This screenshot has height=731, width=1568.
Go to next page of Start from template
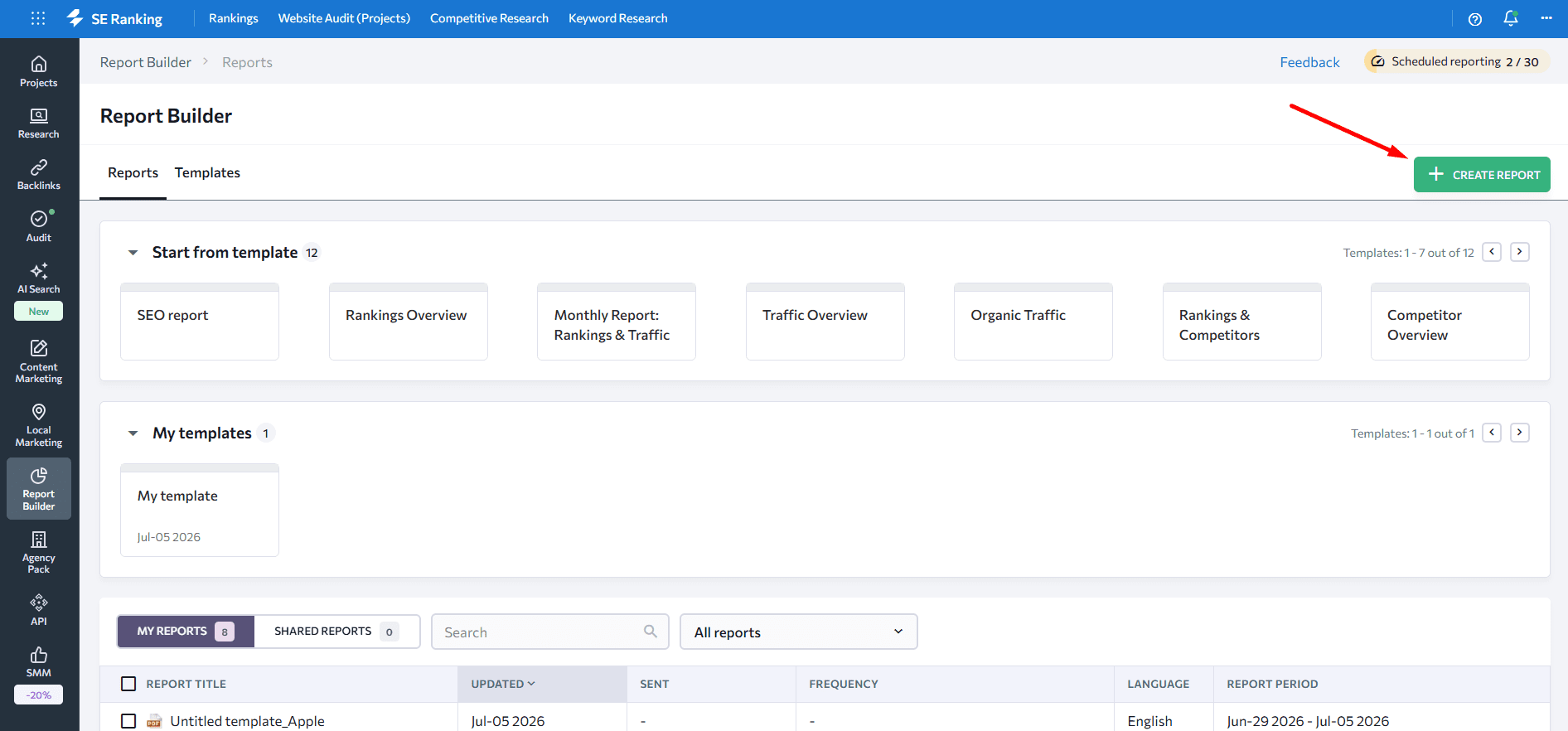[x=1520, y=252]
